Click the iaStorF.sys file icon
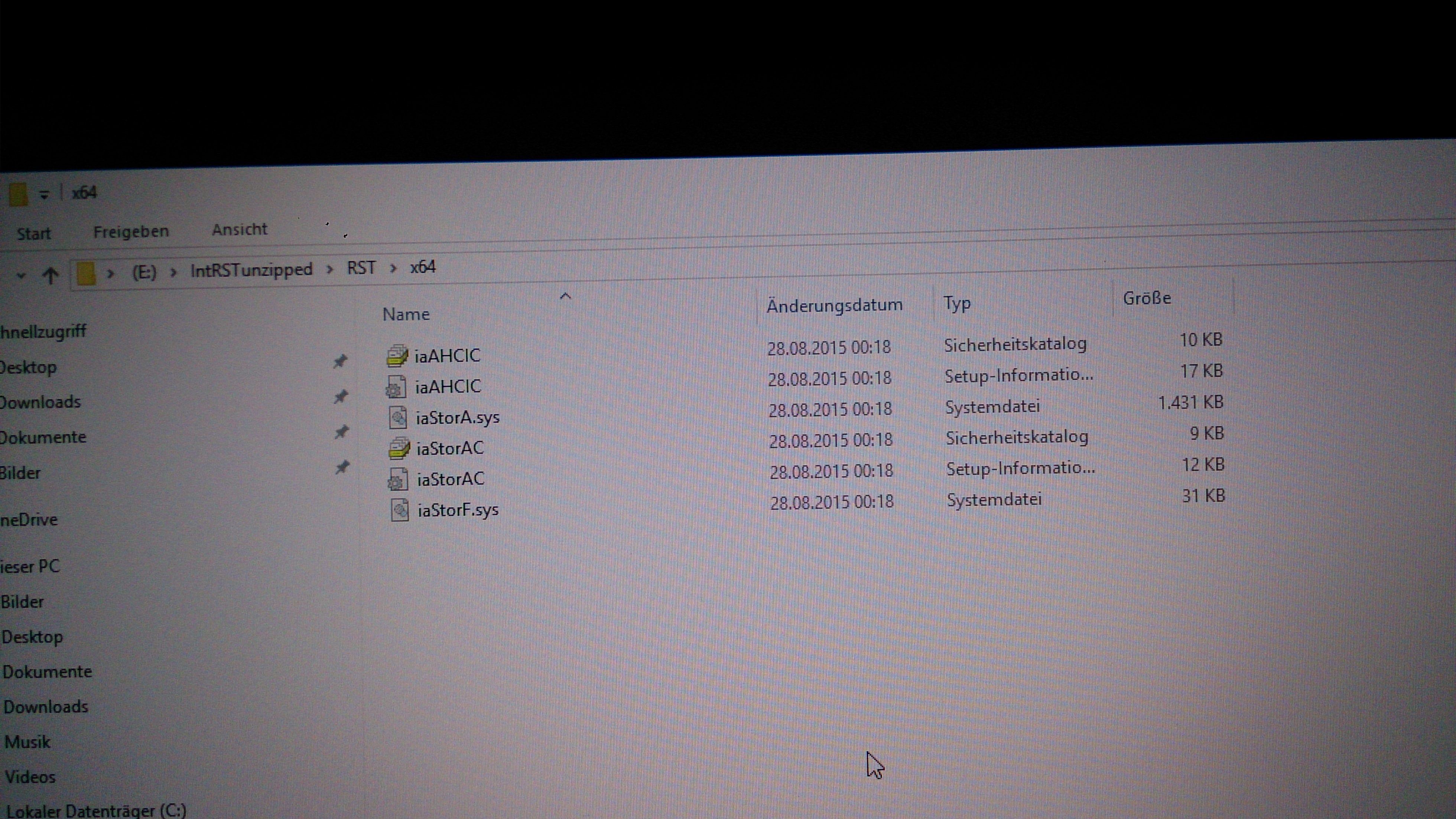Viewport: 1456px width, 819px height. pos(400,510)
